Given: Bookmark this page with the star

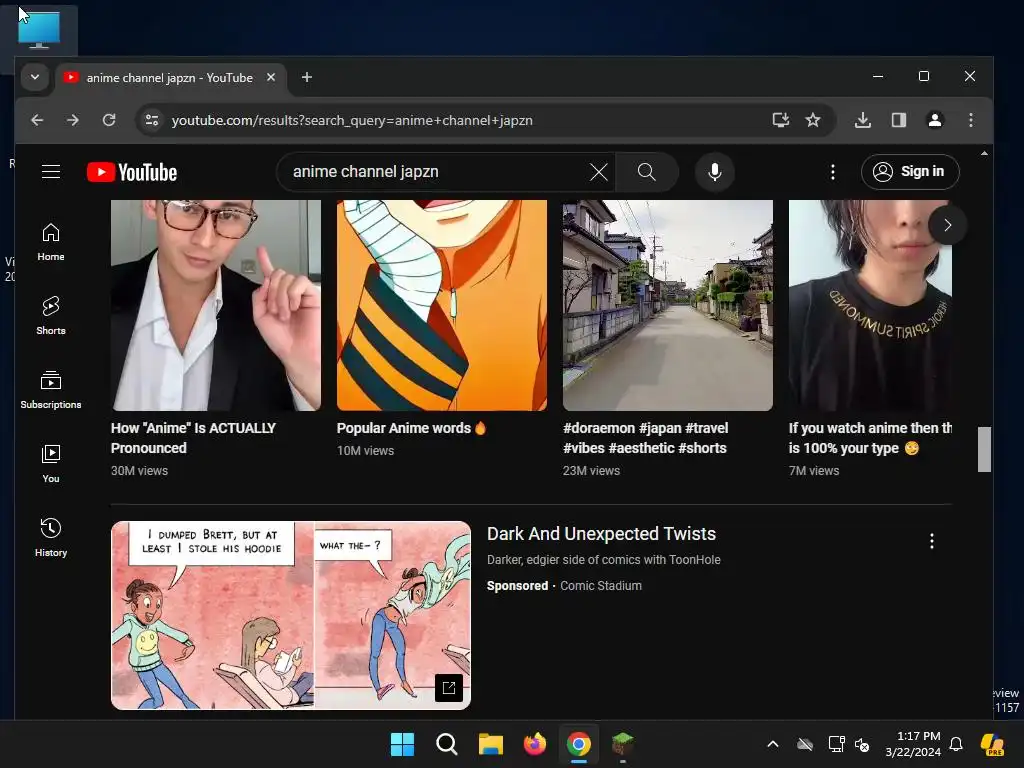Looking at the screenshot, I should pos(812,120).
